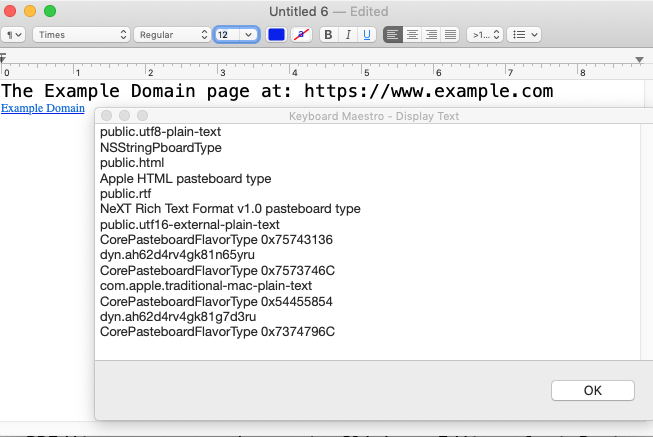
Task: Open the line spacing popup
Action: (x=485, y=35)
